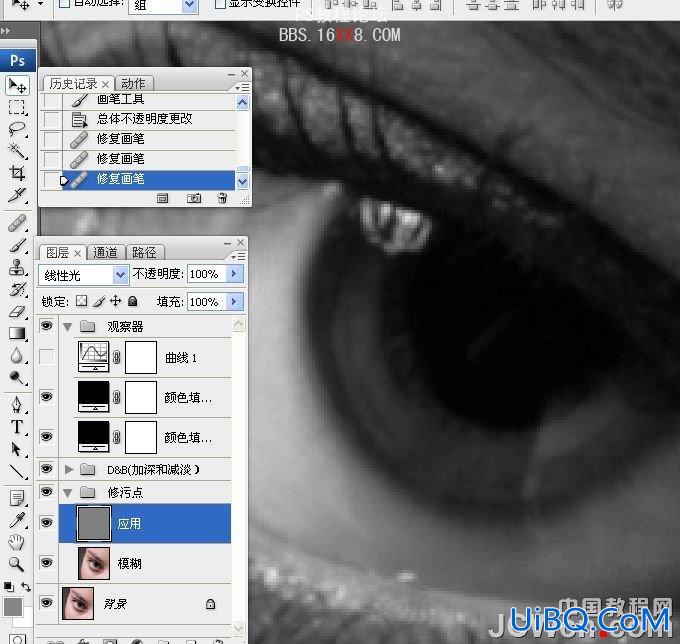Click the opacity value field
This screenshot has width=680, height=644.
pyautogui.click(x=207, y=274)
